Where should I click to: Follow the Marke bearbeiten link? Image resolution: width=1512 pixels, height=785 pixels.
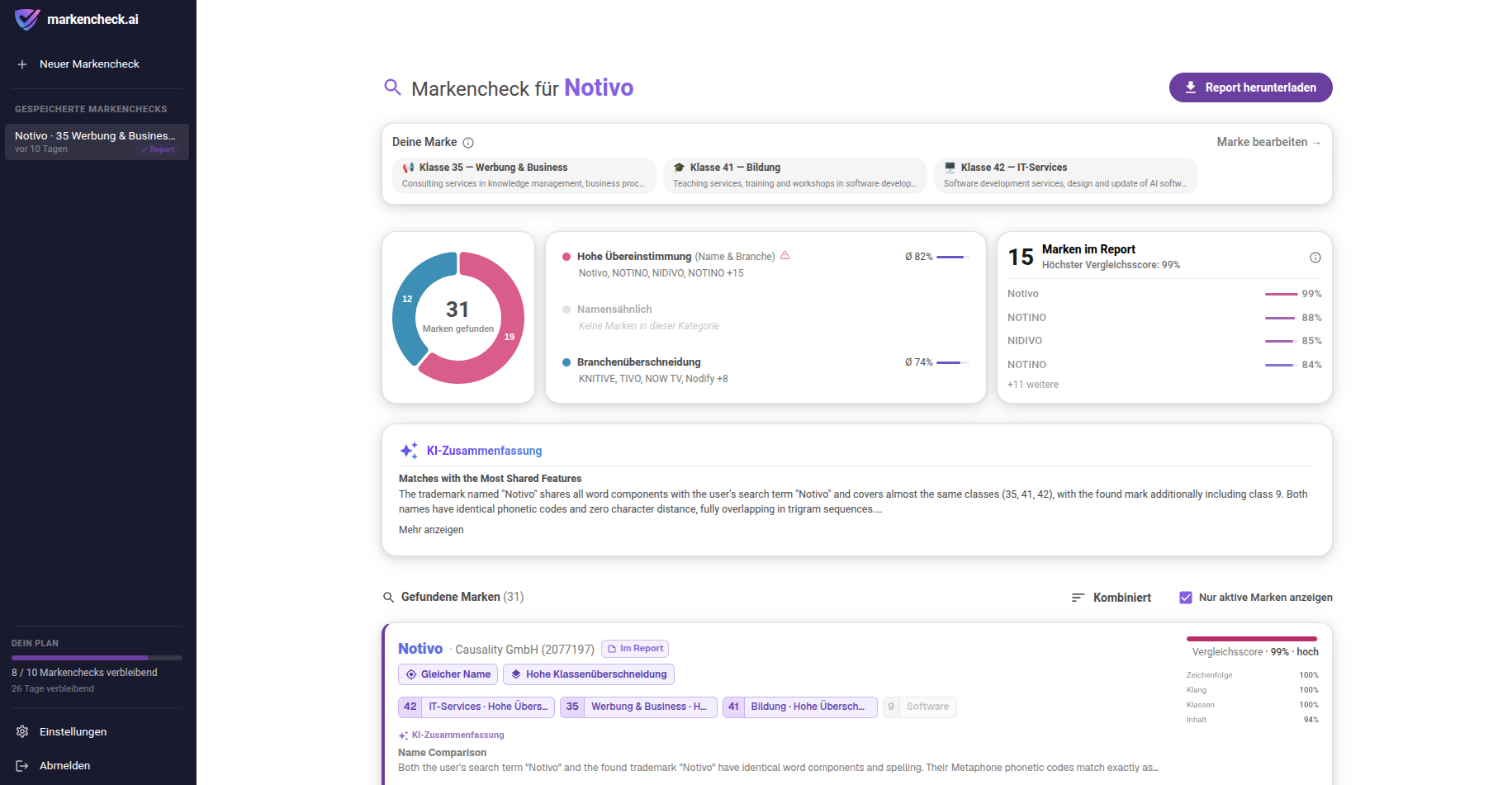click(x=1268, y=142)
